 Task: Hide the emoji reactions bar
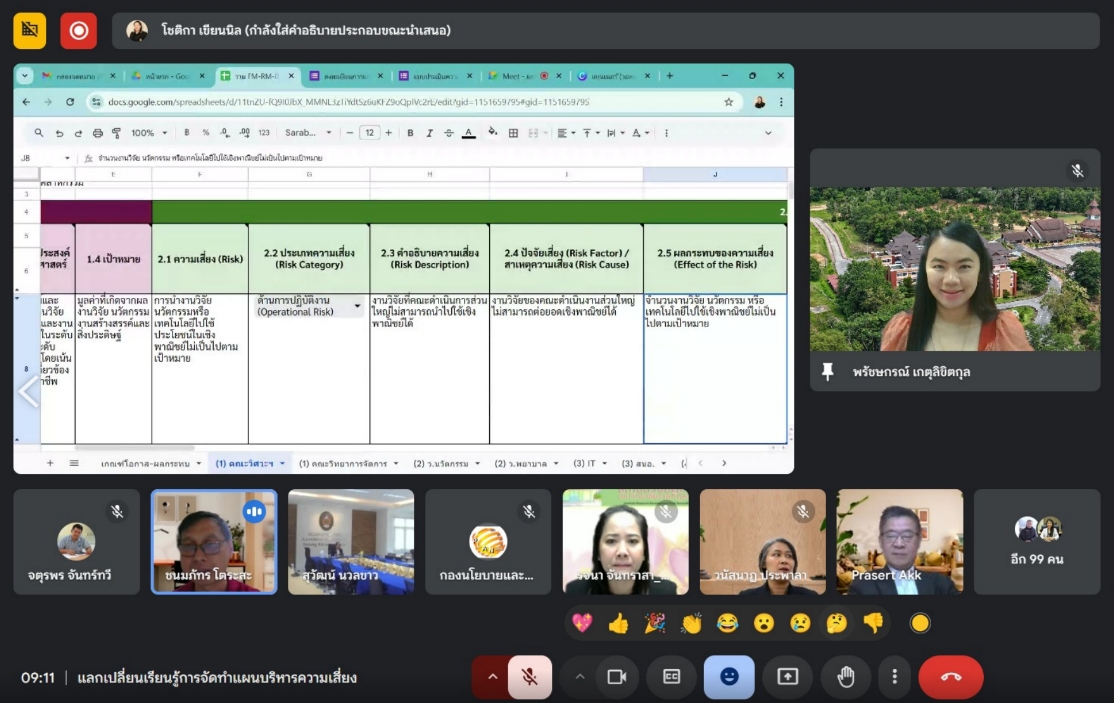(729, 677)
